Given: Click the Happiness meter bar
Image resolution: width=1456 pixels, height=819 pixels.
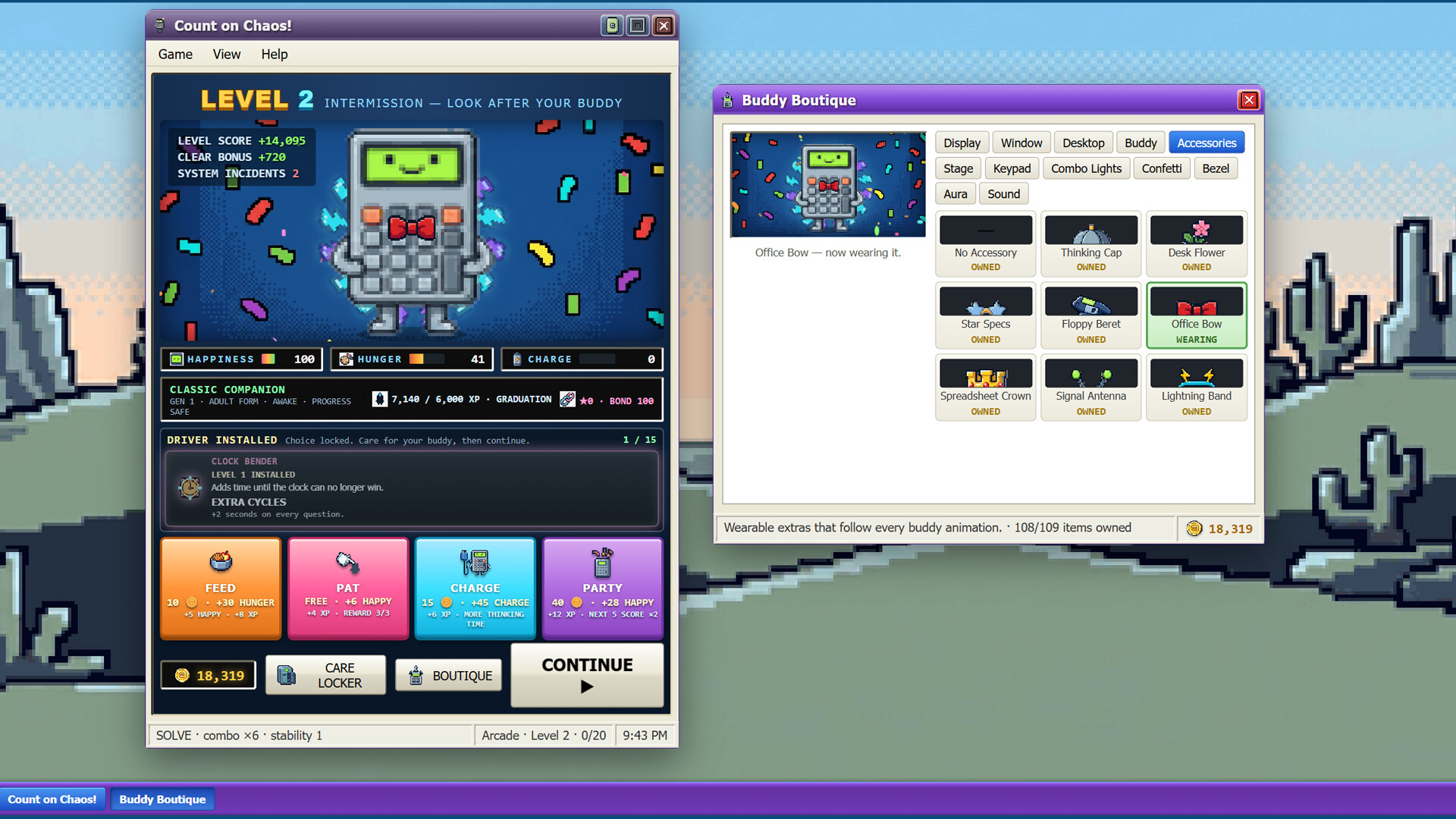Looking at the screenshot, I should pos(241,359).
